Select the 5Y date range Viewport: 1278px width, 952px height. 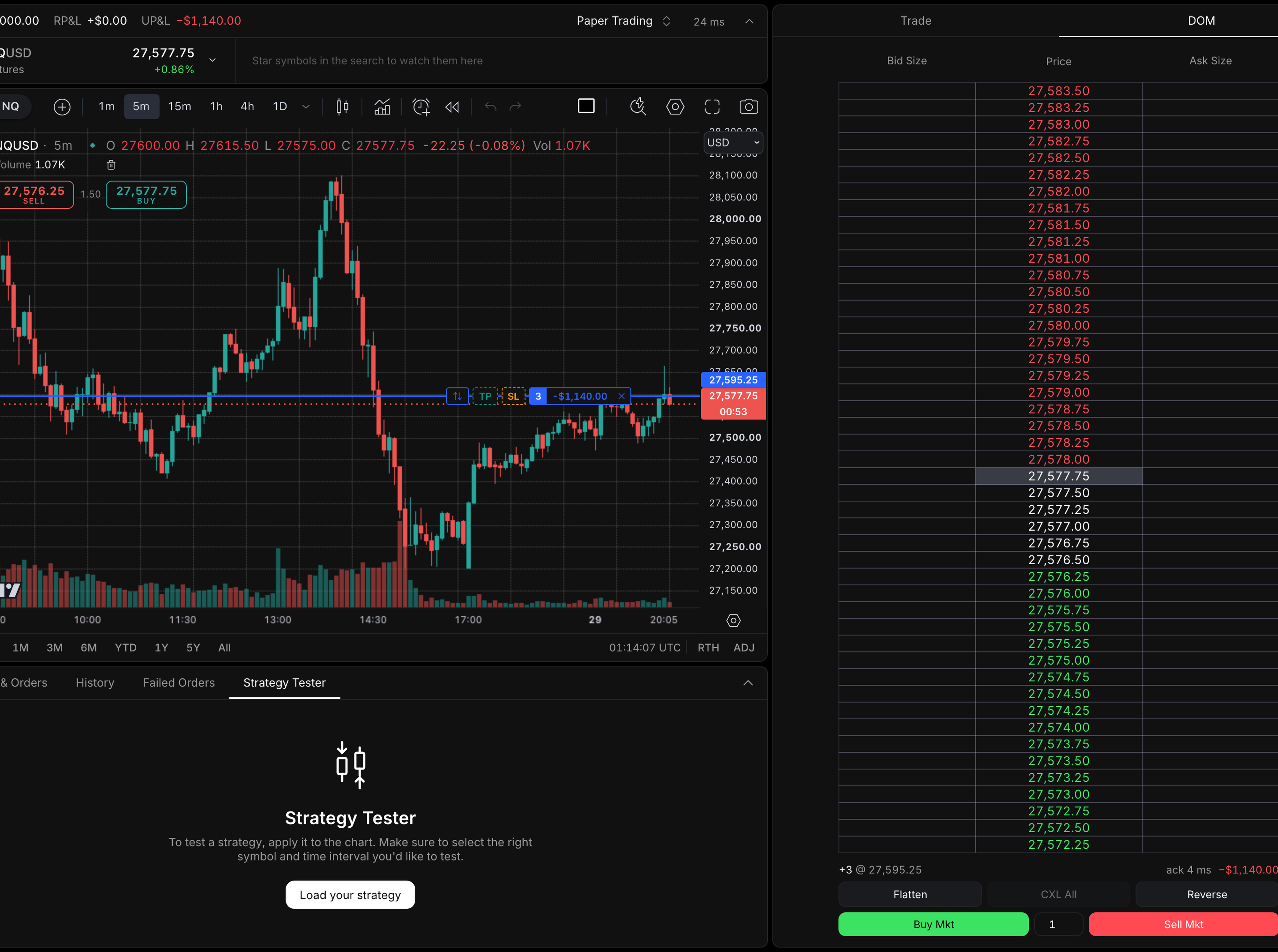(193, 648)
